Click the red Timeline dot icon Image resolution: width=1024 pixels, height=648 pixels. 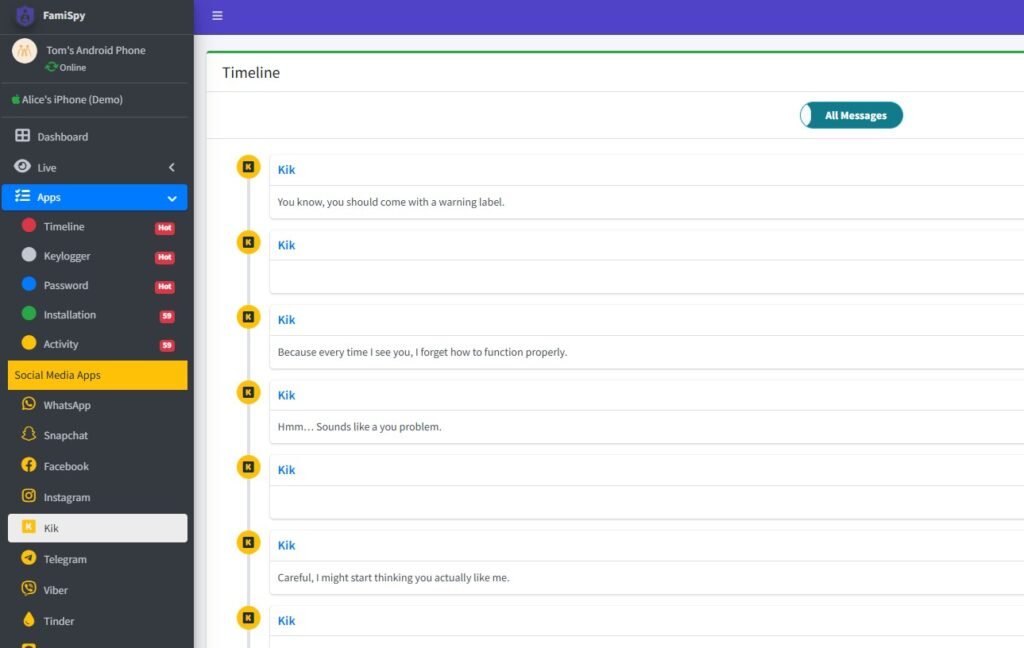[x=29, y=225]
